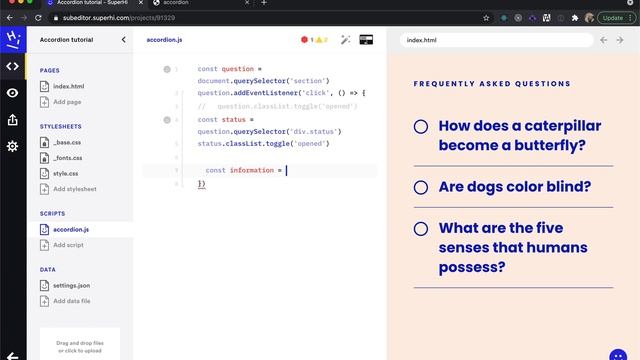Click the browser profile avatar
Image resolution: width=640 pixels, height=360 pixels.
(589, 18)
